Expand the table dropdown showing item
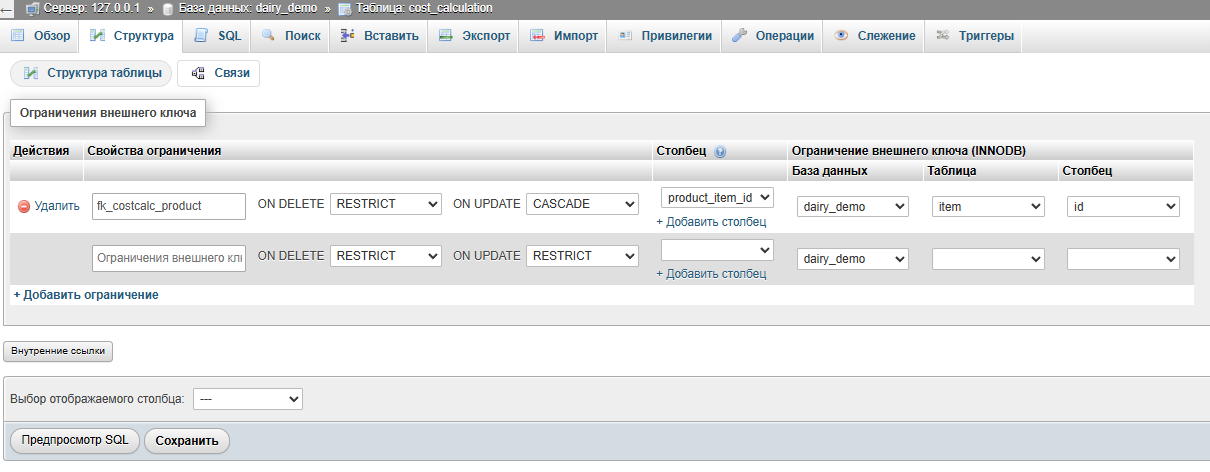Viewport: 1210px width, 472px height. point(988,207)
